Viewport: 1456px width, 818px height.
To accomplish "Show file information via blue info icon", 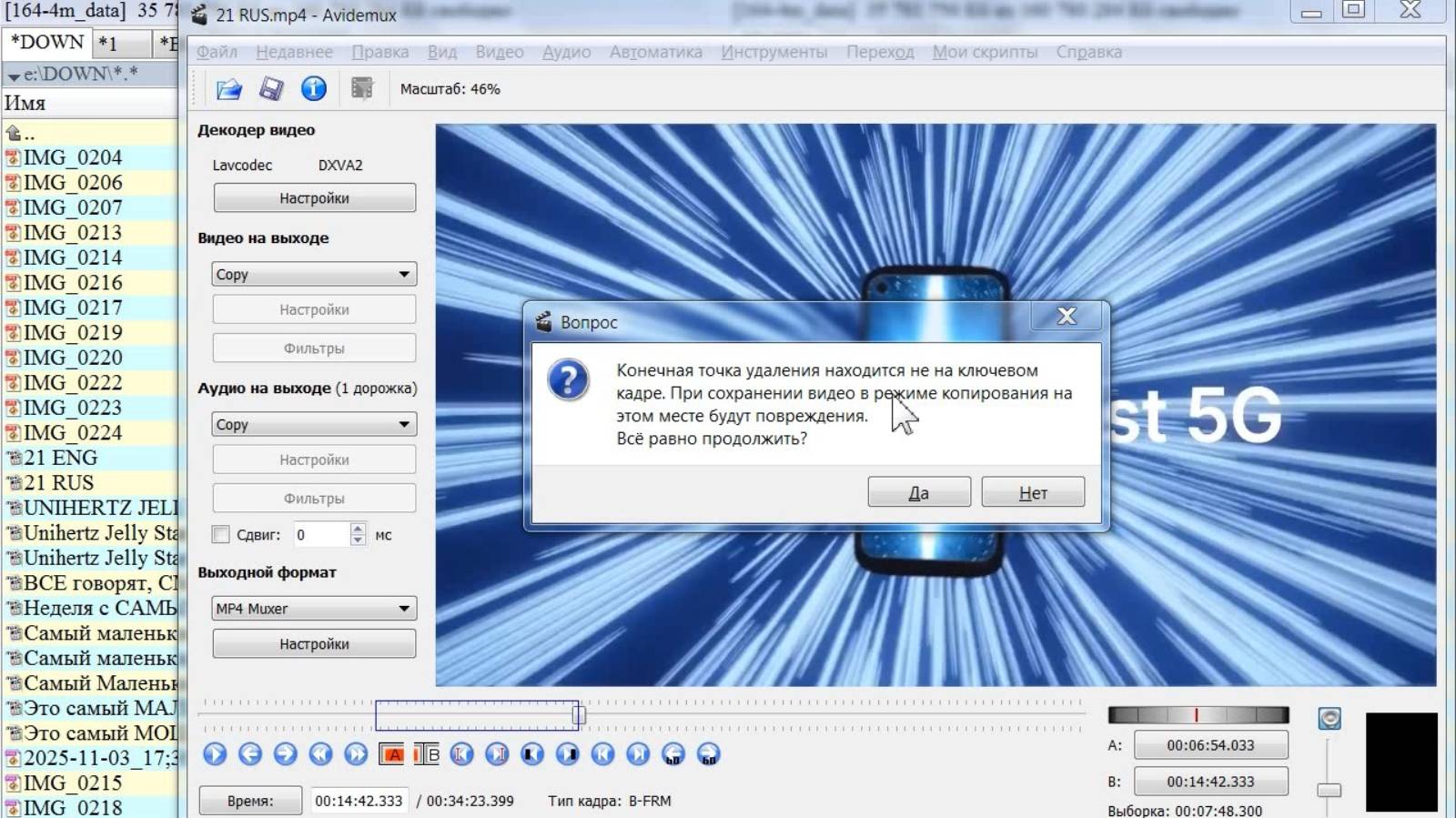I will click(314, 89).
